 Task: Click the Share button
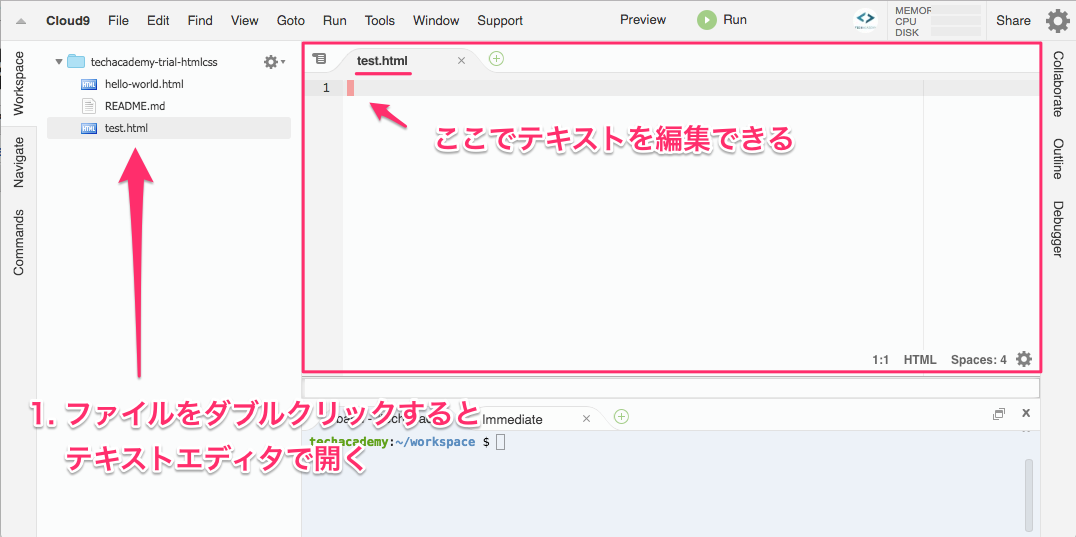point(1013,20)
